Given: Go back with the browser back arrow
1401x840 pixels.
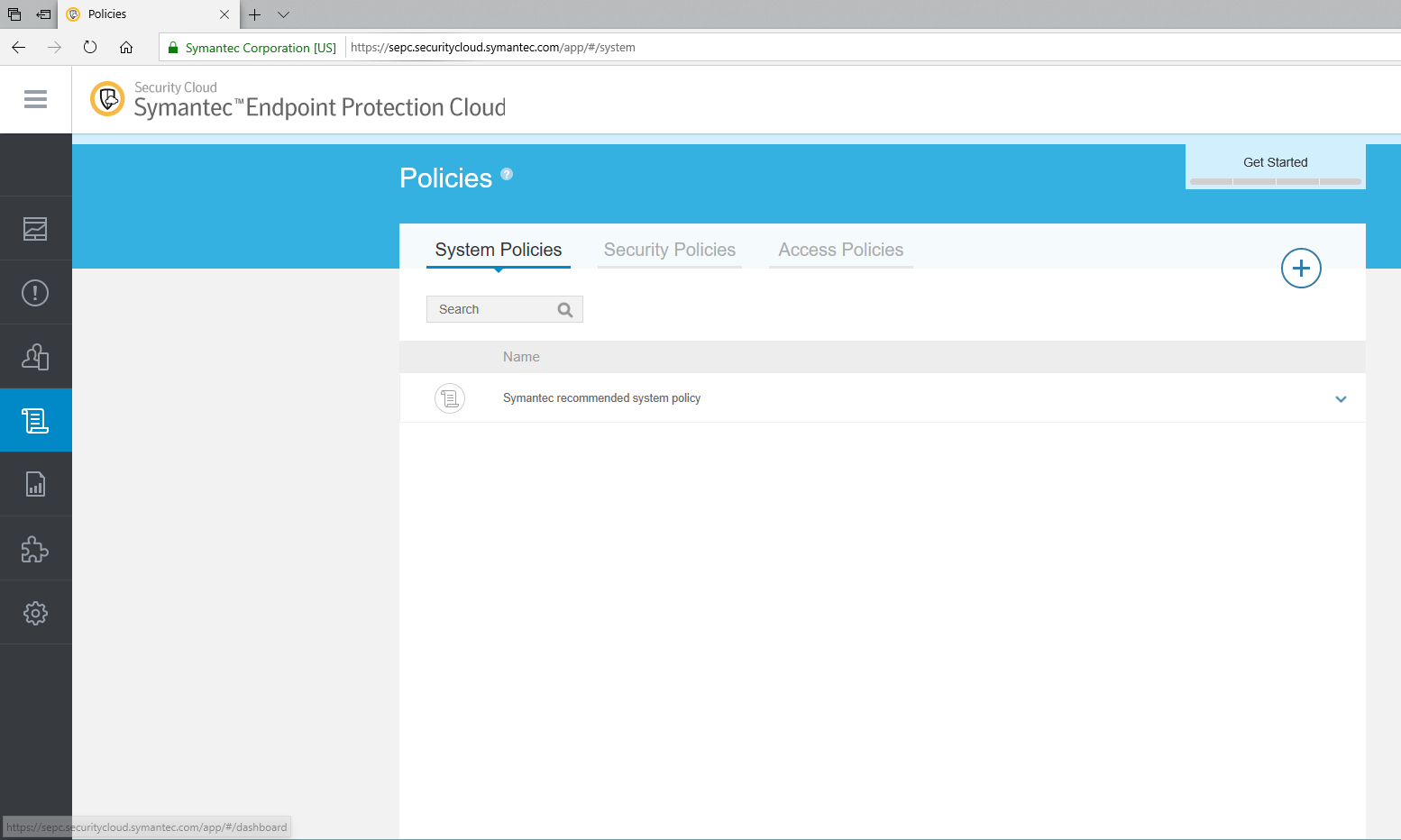Looking at the screenshot, I should click(18, 48).
